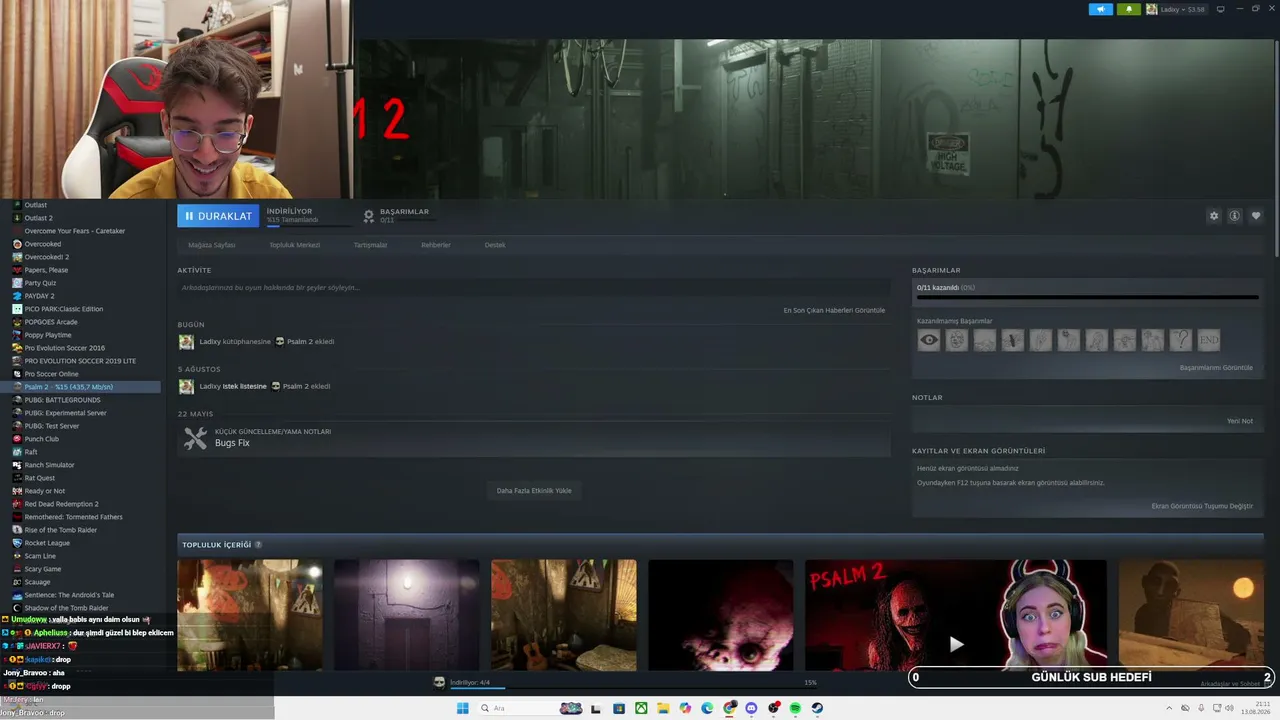Go to the Tartışmalar tab
Image resolution: width=1280 pixels, height=720 pixels.
(370, 245)
